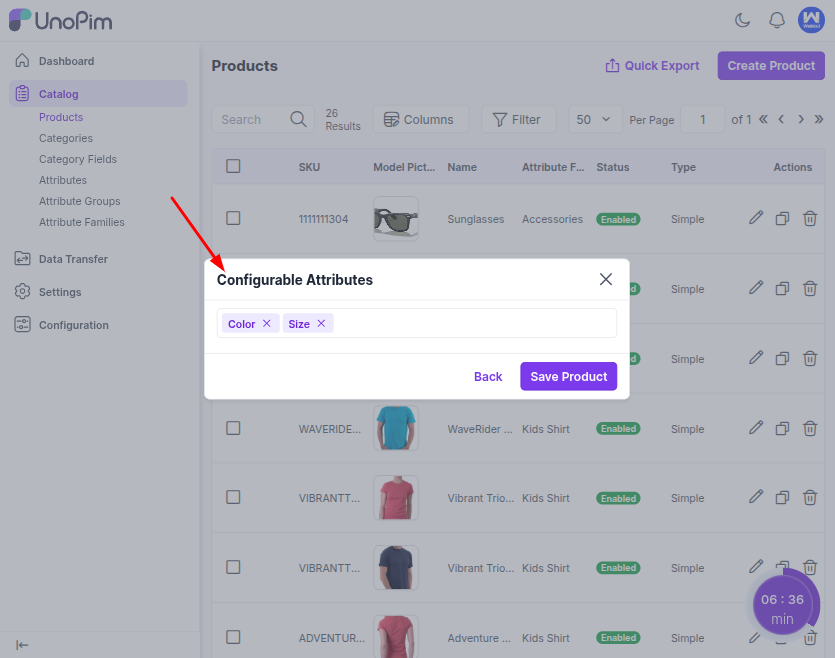Edit the Sunglasses product
The image size is (835, 658).
click(756, 218)
